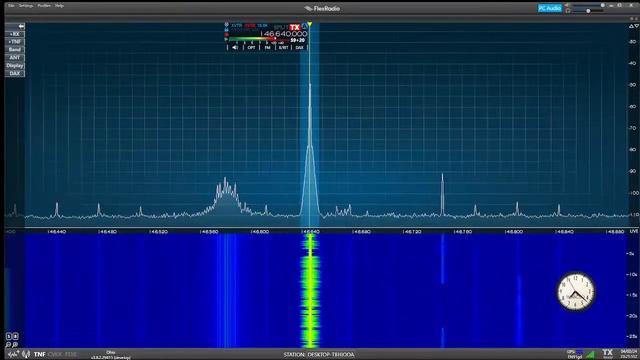
Task: Add a tracking notch with +TNF button
Action: (15, 42)
